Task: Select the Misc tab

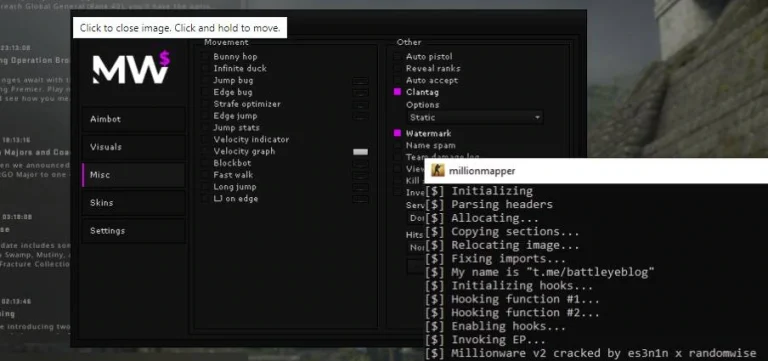Action: pos(134,175)
